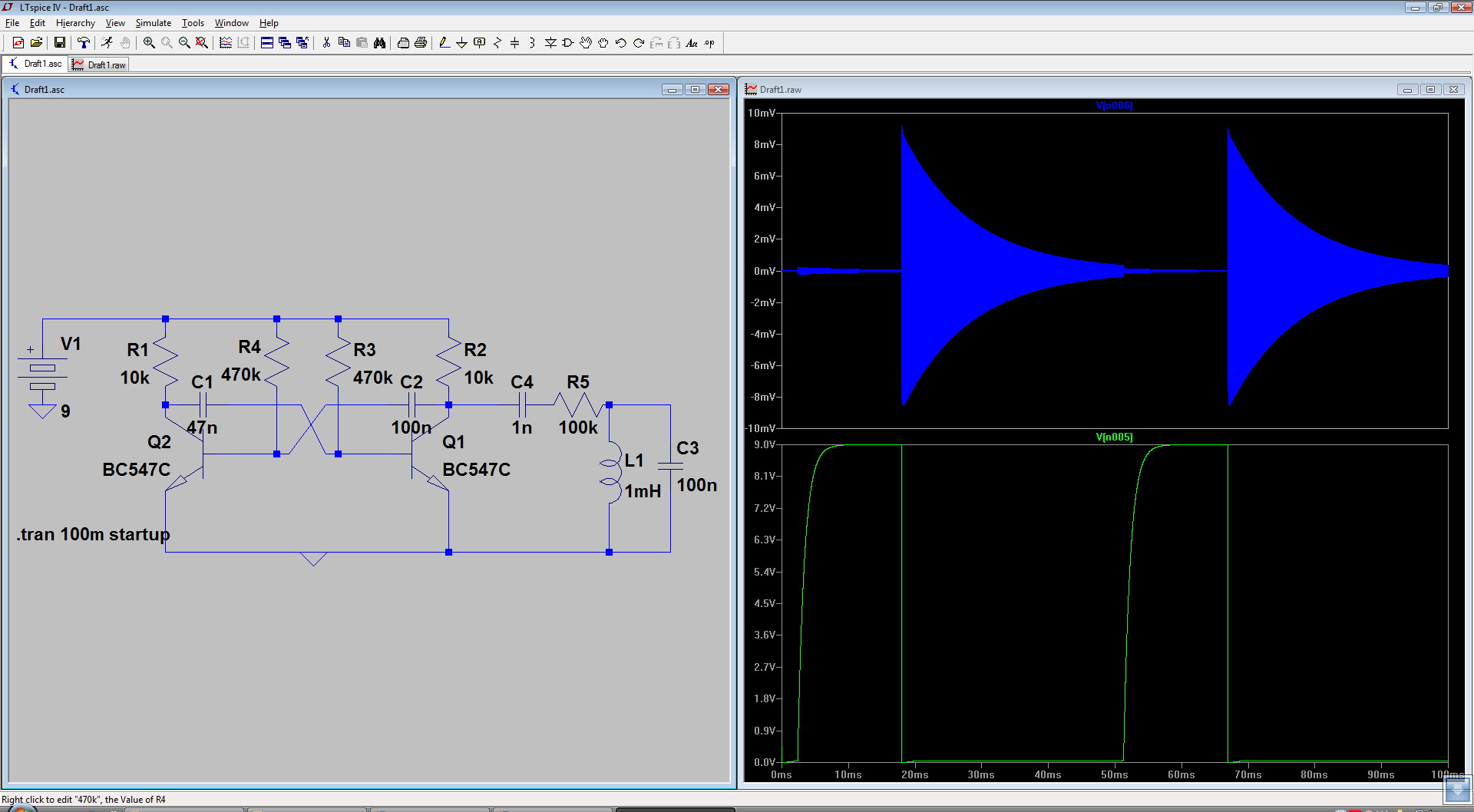The height and width of the screenshot is (812, 1474).
Task: Click the V(n006) trace label
Action: pos(1114,105)
